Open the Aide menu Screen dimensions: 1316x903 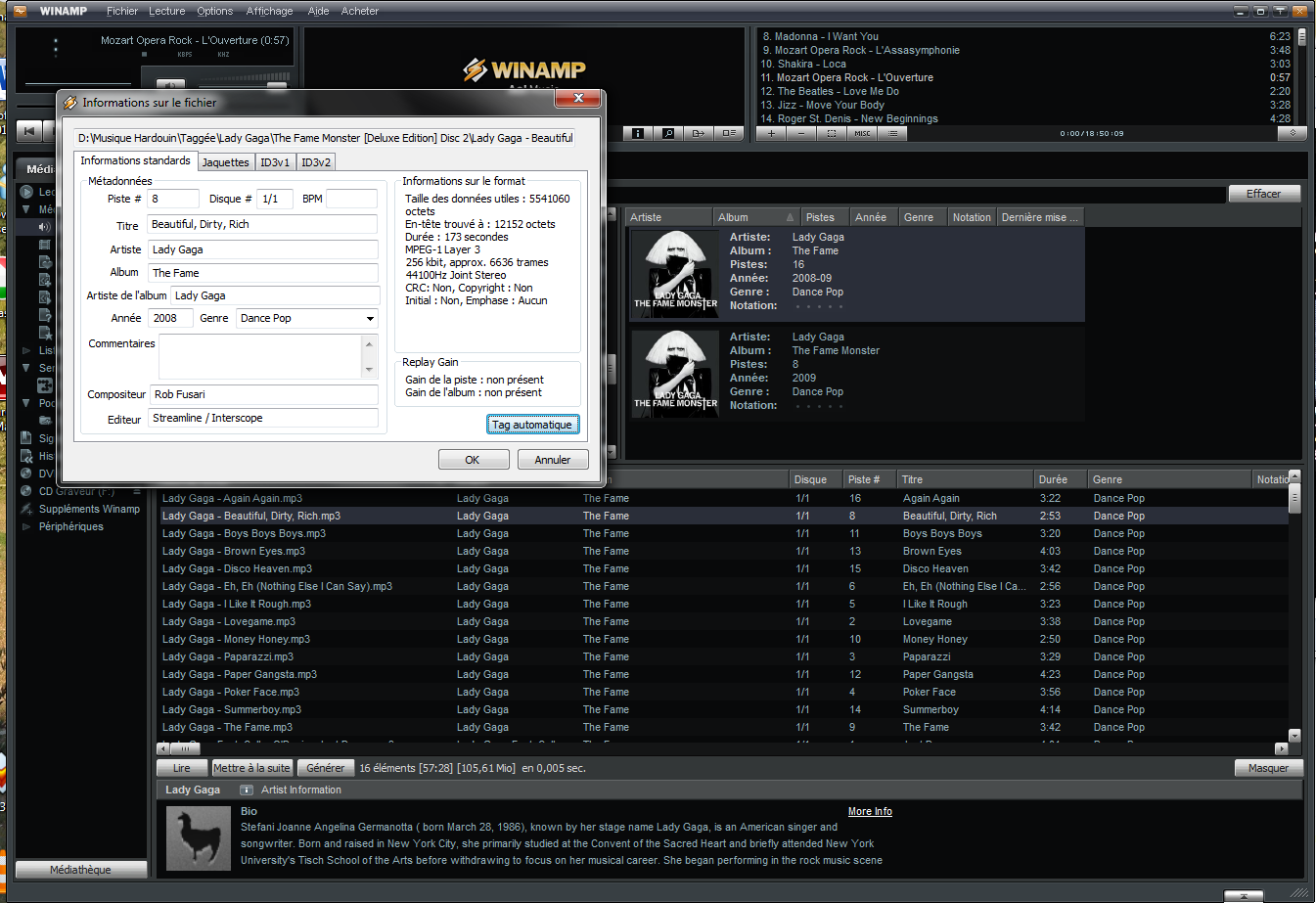pos(318,11)
